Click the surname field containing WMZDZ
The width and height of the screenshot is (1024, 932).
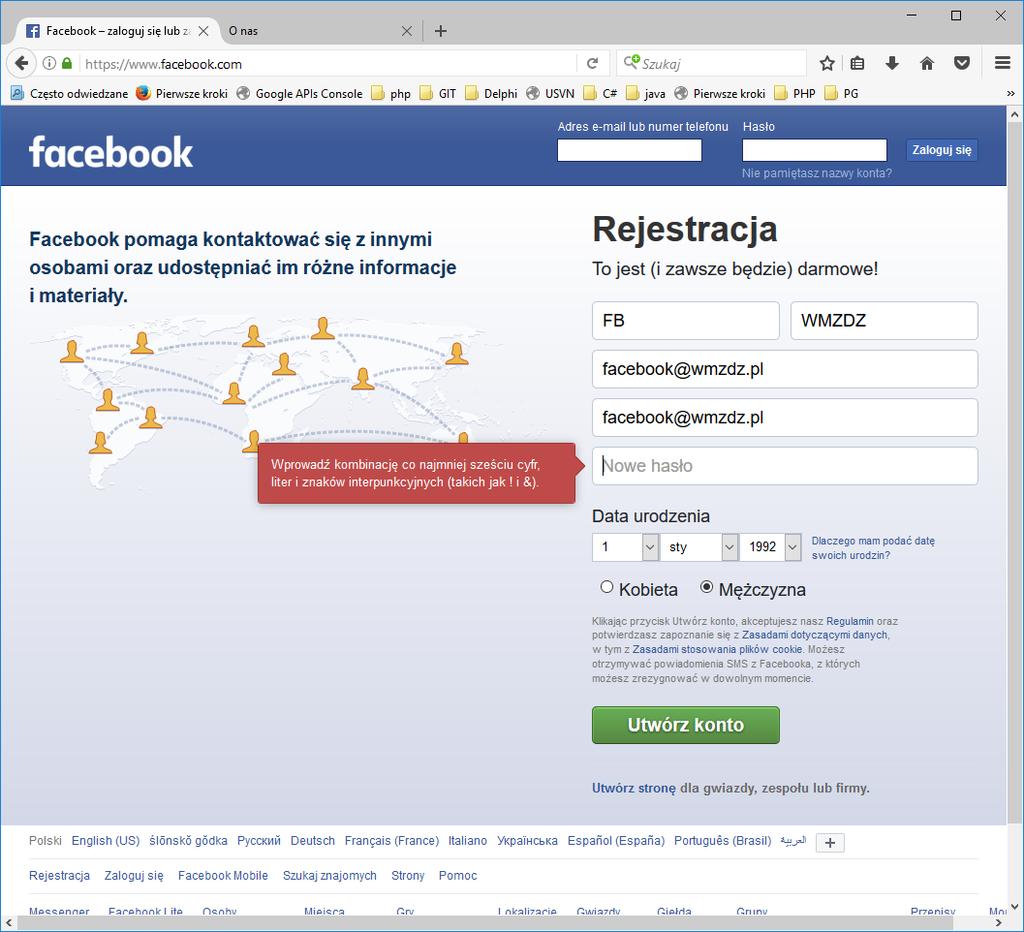click(884, 321)
